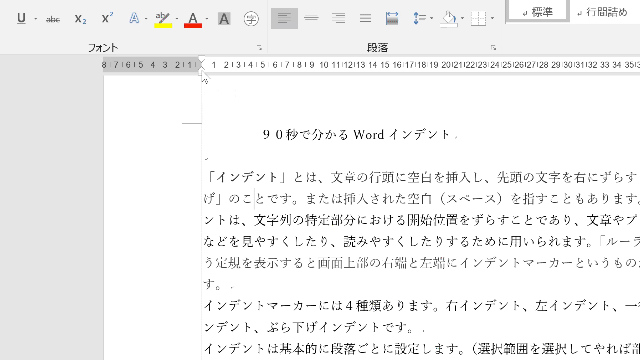Align text left

[x=284, y=18]
